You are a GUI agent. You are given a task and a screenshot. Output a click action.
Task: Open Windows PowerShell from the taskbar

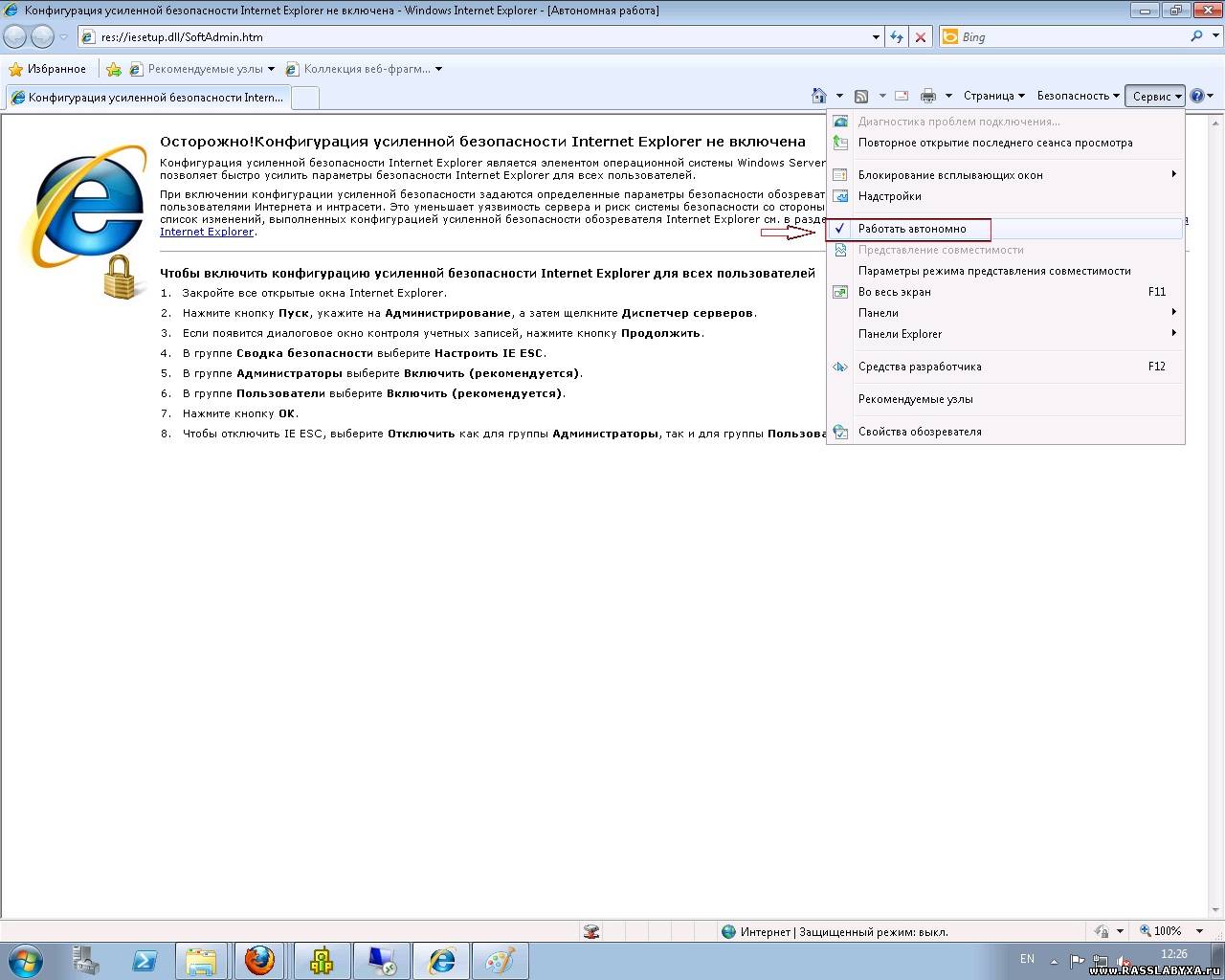(x=145, y=960)
